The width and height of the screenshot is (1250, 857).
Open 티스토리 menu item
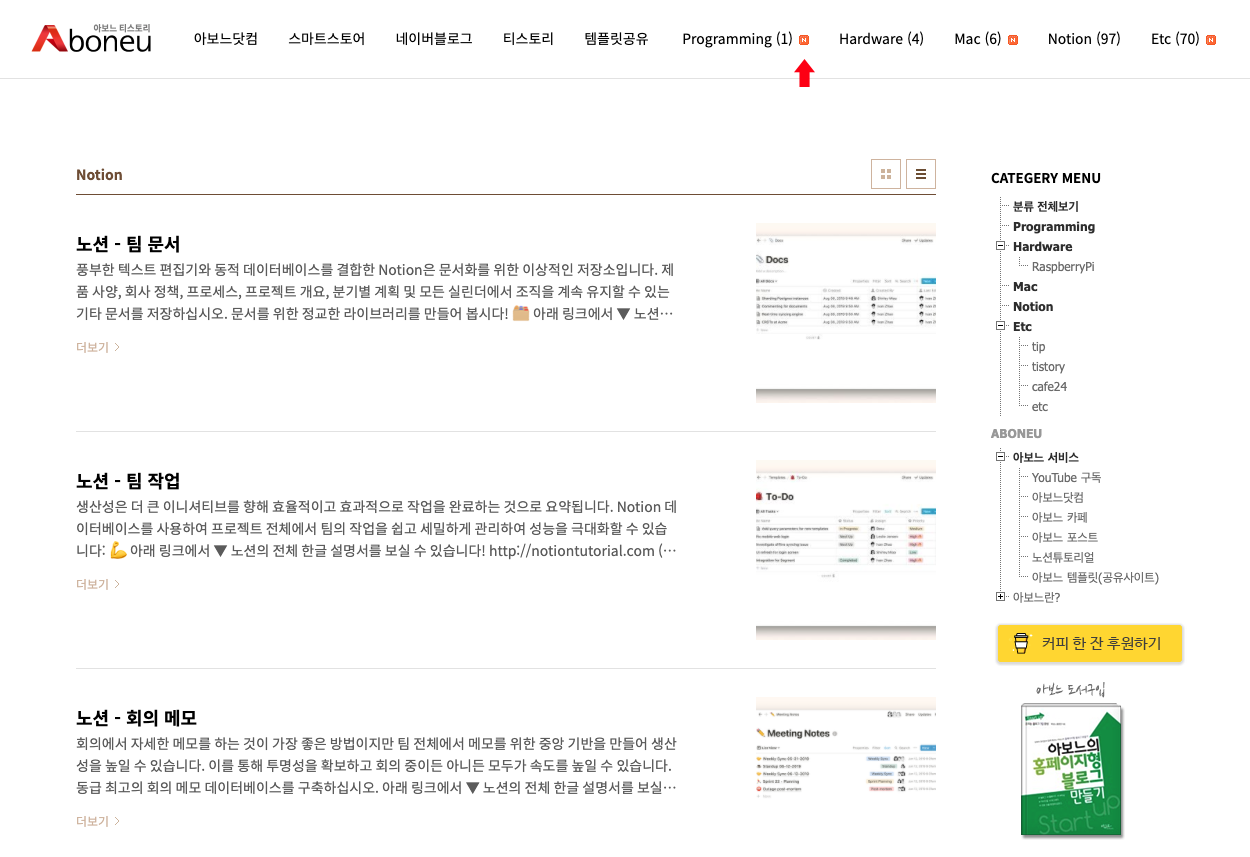point(528,39)
